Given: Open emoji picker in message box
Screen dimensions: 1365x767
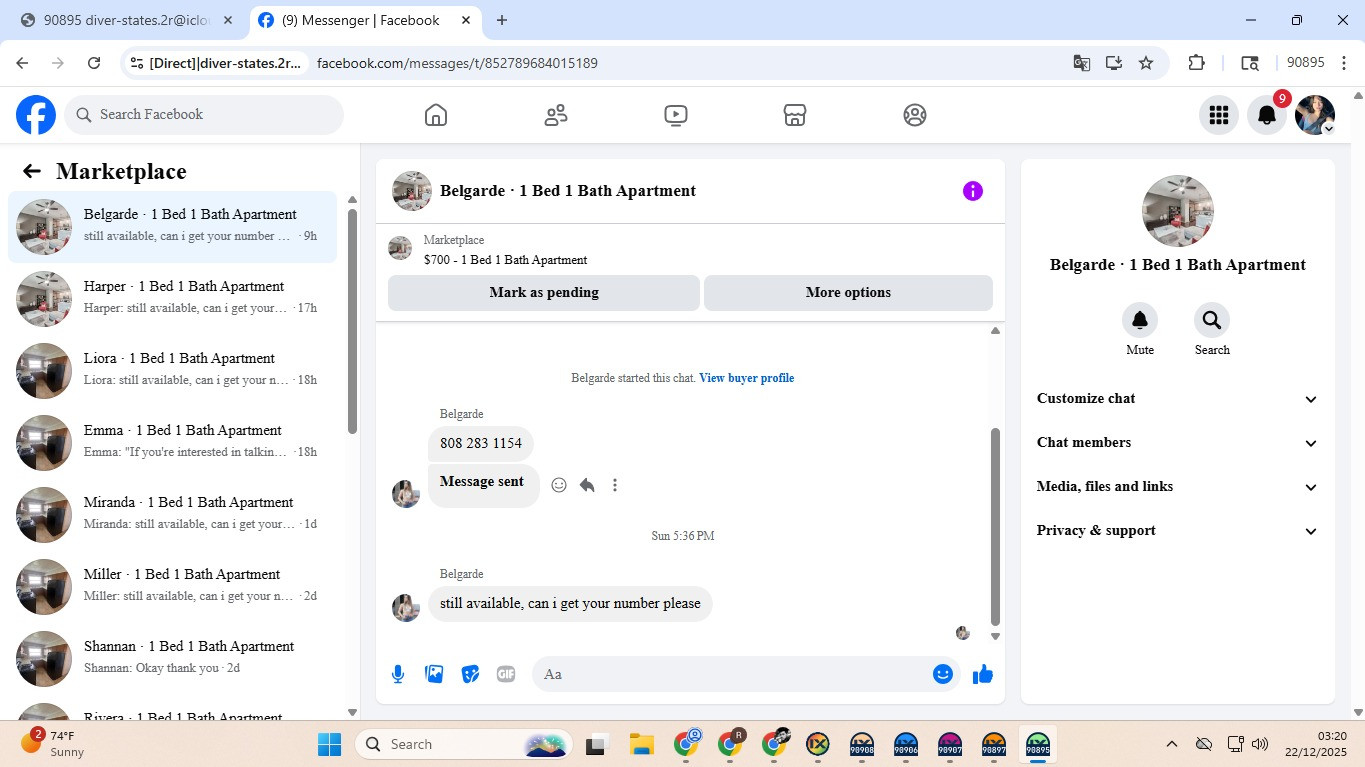Looking at the screenshot, I should click(x=942, y=674).
